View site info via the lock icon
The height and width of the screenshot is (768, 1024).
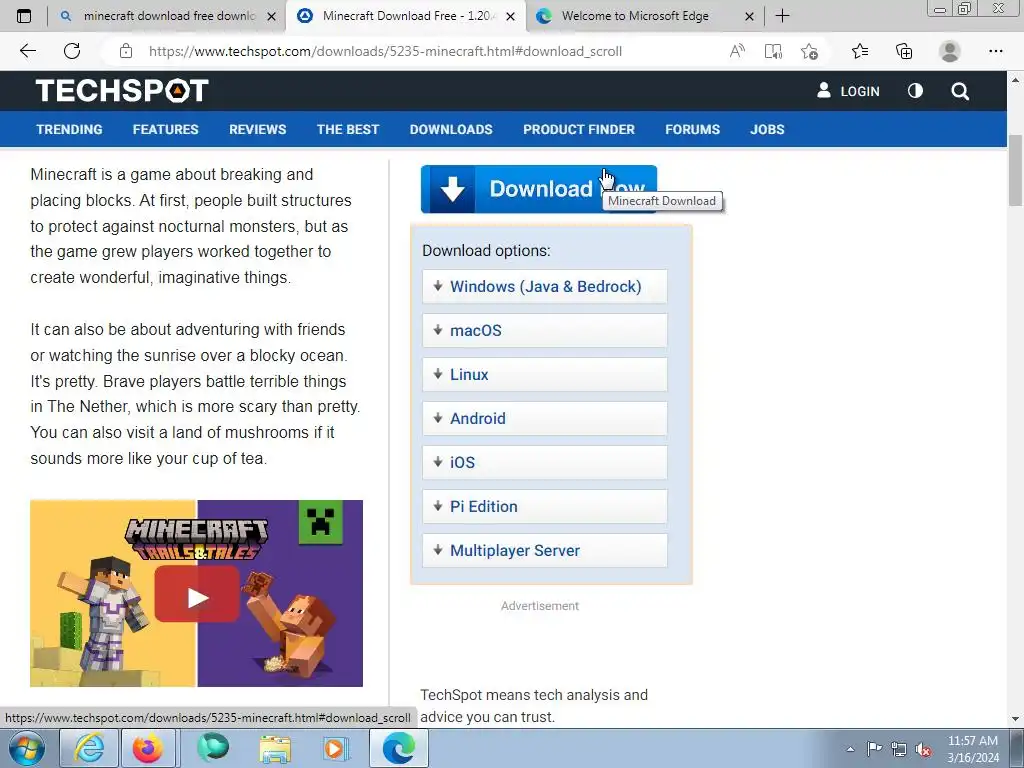point(126,51)
